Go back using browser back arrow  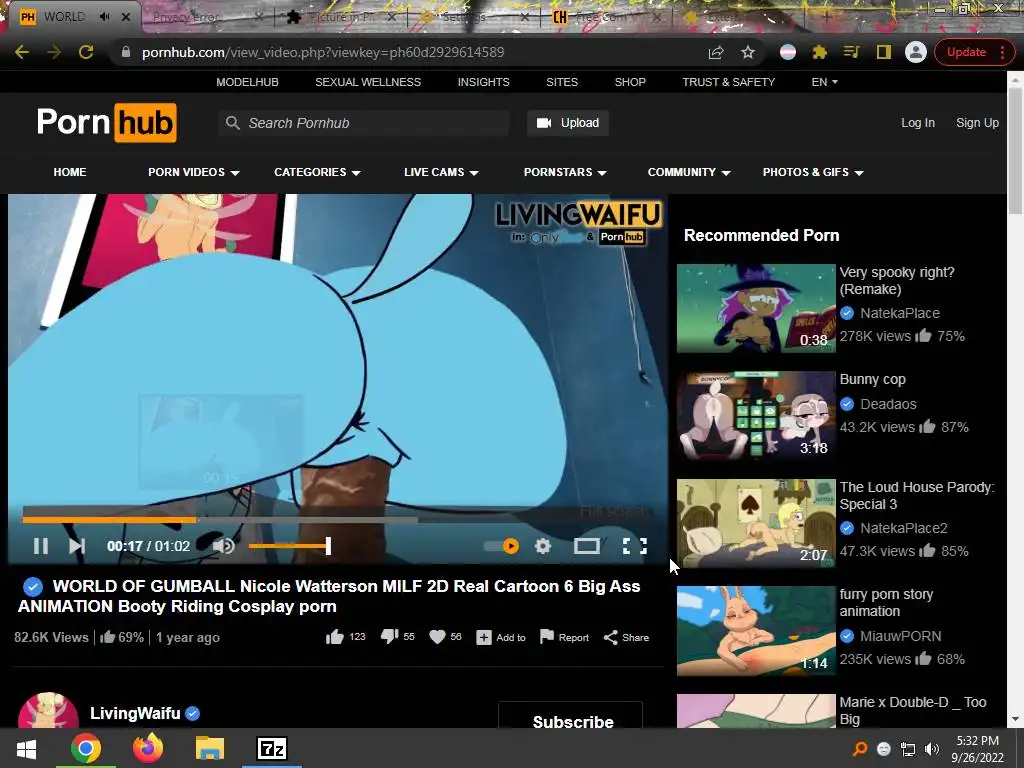(22, 52)
